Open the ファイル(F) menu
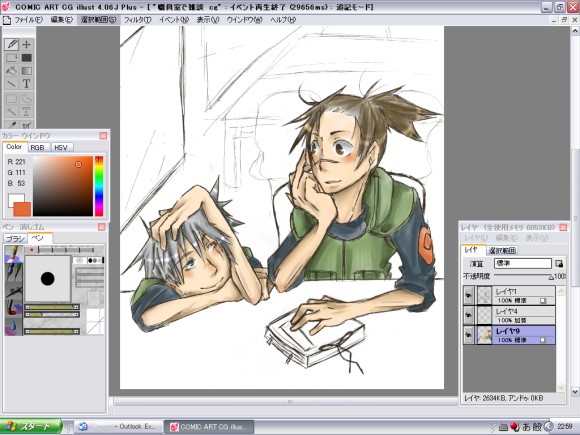 [x=28, y=20]
